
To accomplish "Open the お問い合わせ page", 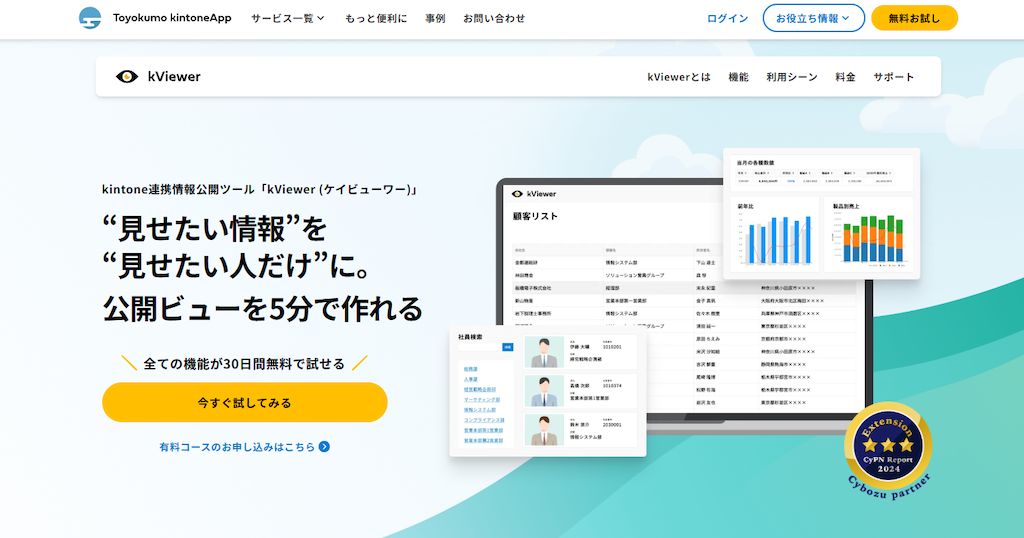I will point(494,18).
